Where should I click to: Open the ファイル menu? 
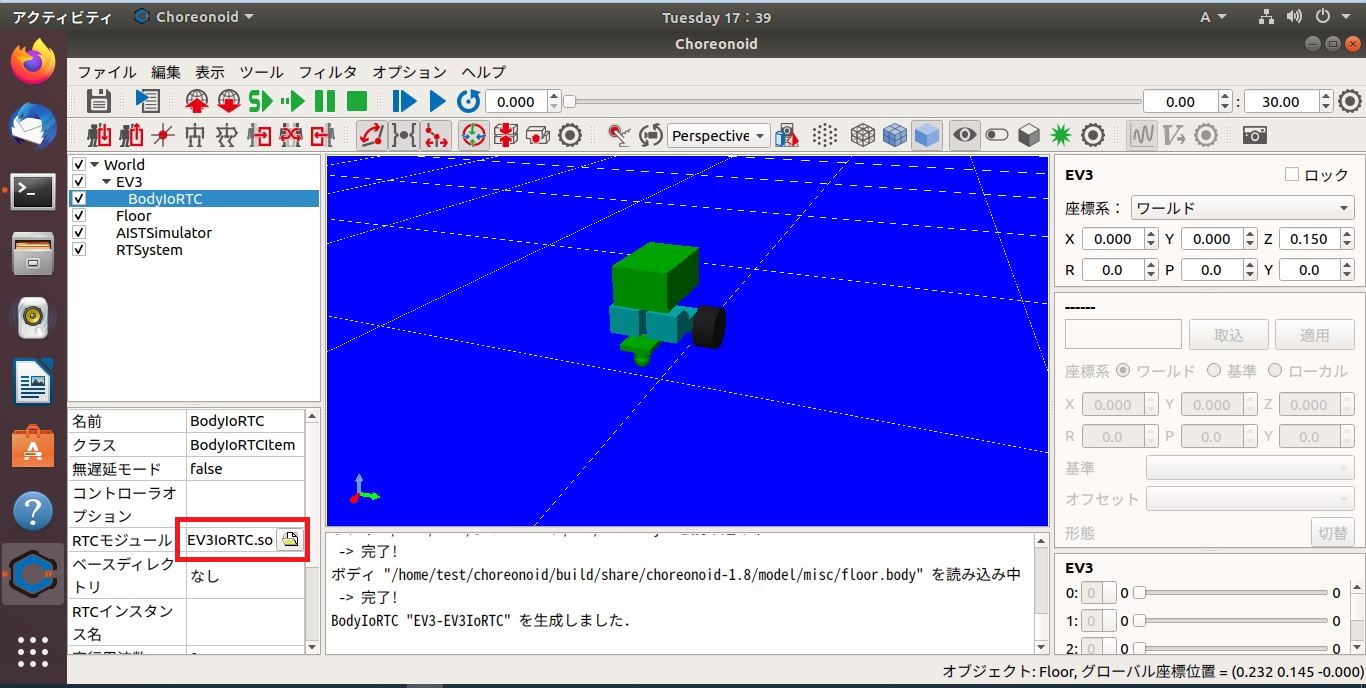(x=107, y=72)
